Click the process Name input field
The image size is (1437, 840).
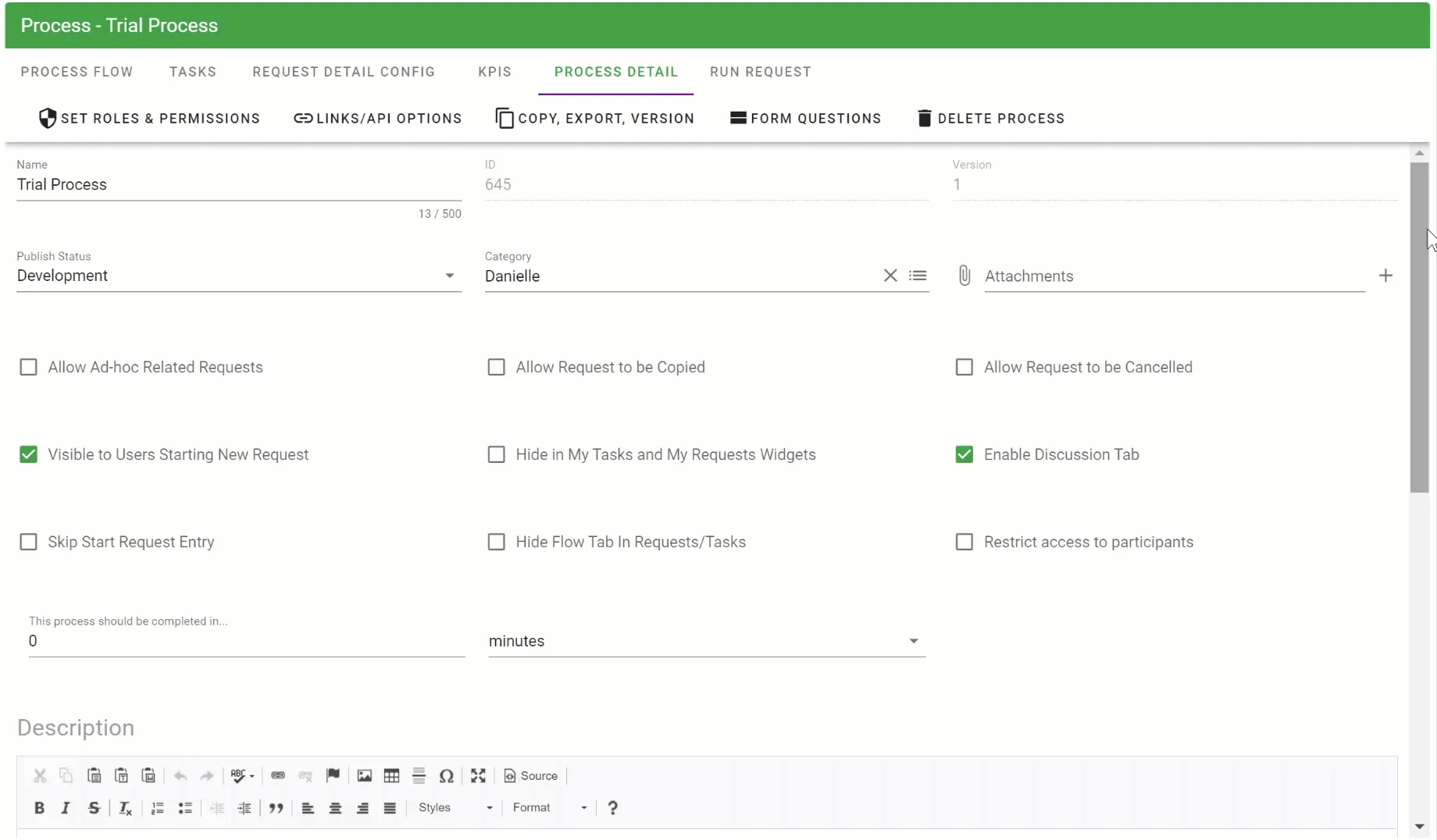pos(238,185)
